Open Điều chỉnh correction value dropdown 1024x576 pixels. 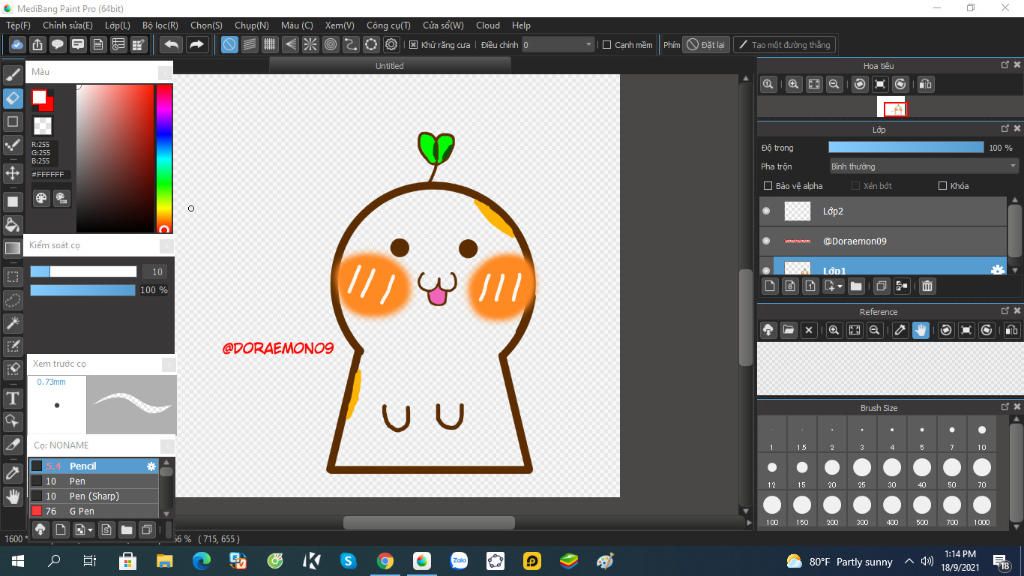point(558,44)
